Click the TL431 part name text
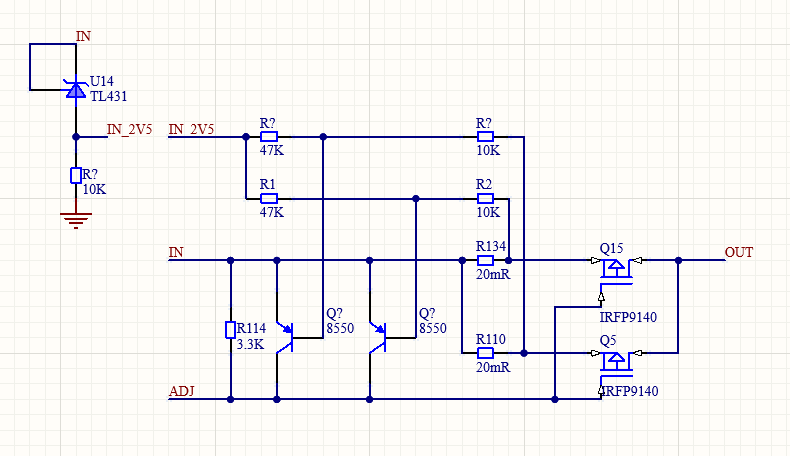 coord(108,96)
